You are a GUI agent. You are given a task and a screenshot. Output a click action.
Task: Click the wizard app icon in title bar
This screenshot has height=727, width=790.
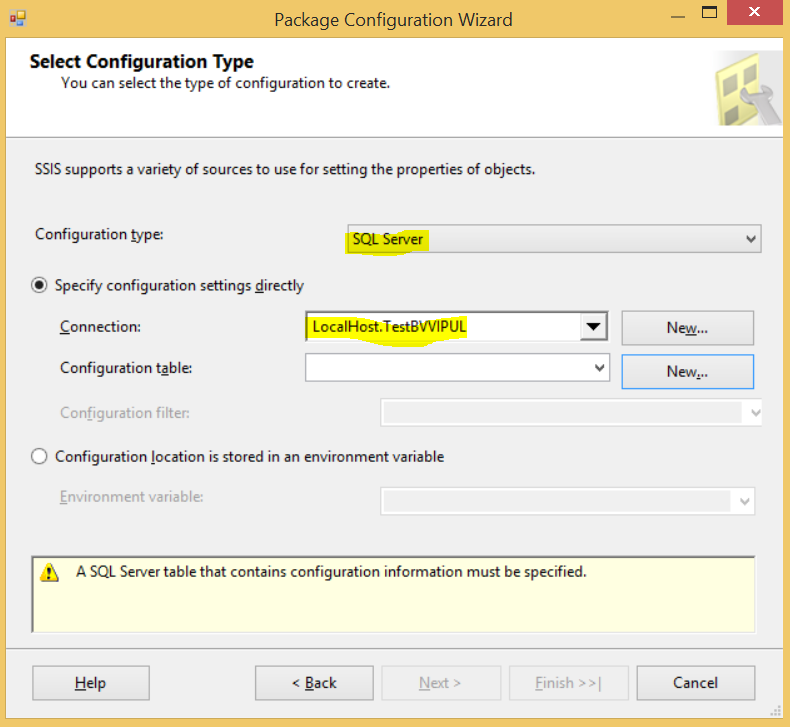point(17,19)
